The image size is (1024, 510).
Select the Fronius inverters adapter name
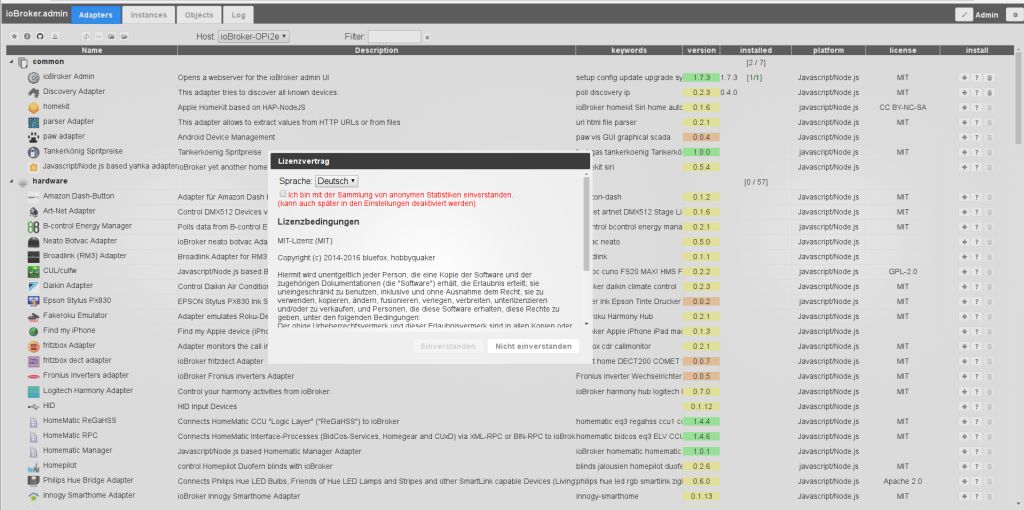point(86,375)
